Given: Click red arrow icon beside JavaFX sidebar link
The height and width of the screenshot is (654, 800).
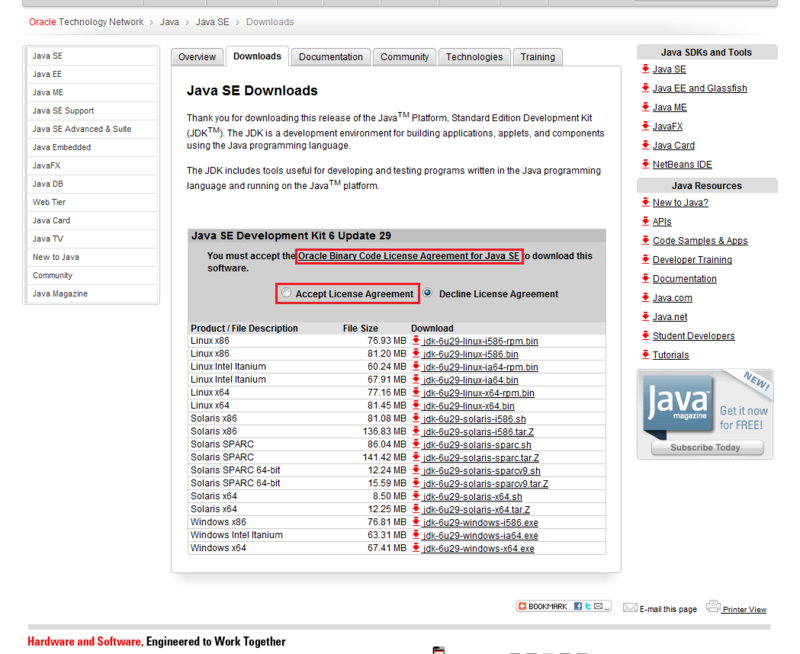Looking at the screenshot, I should 645,126.
